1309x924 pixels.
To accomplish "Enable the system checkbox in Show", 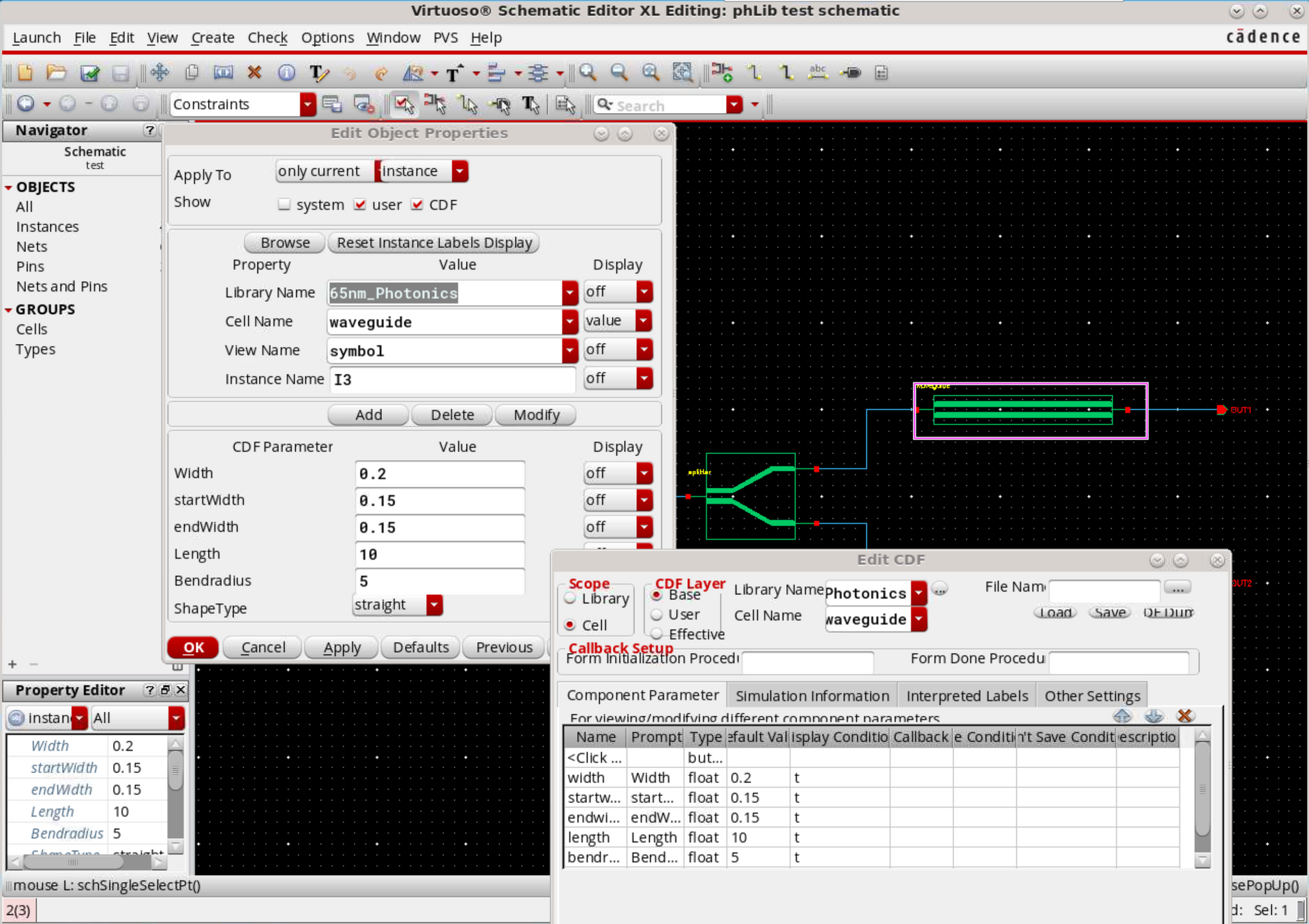I will coord(284,204).
